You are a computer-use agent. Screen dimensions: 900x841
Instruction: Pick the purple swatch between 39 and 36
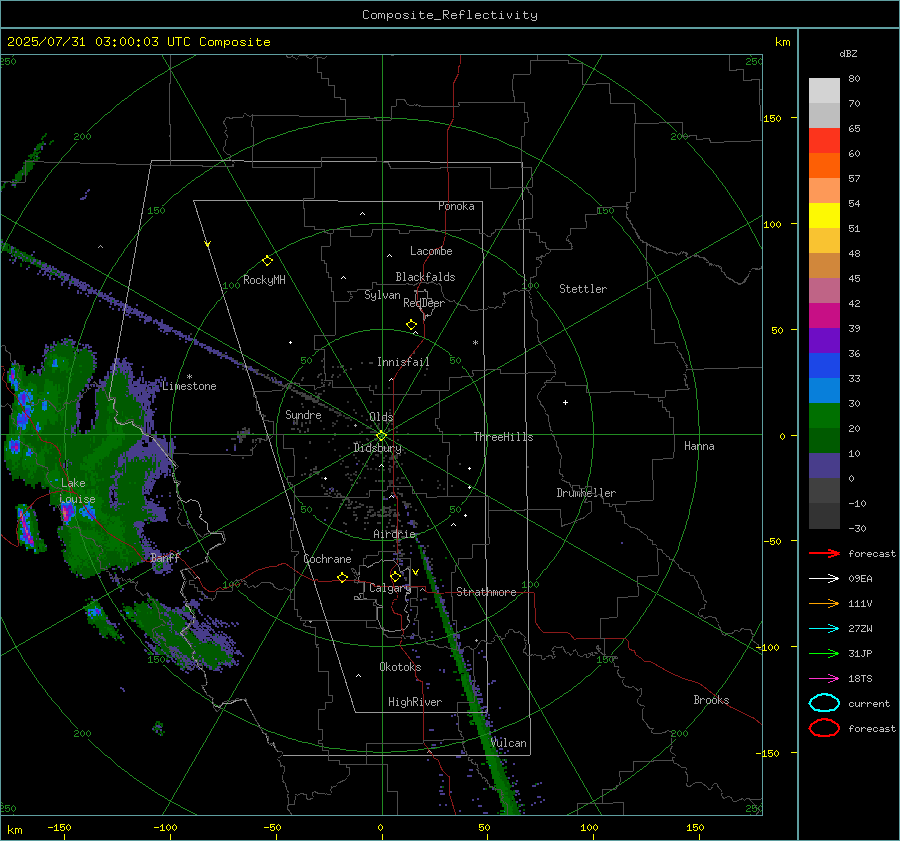tap(824, 340)
